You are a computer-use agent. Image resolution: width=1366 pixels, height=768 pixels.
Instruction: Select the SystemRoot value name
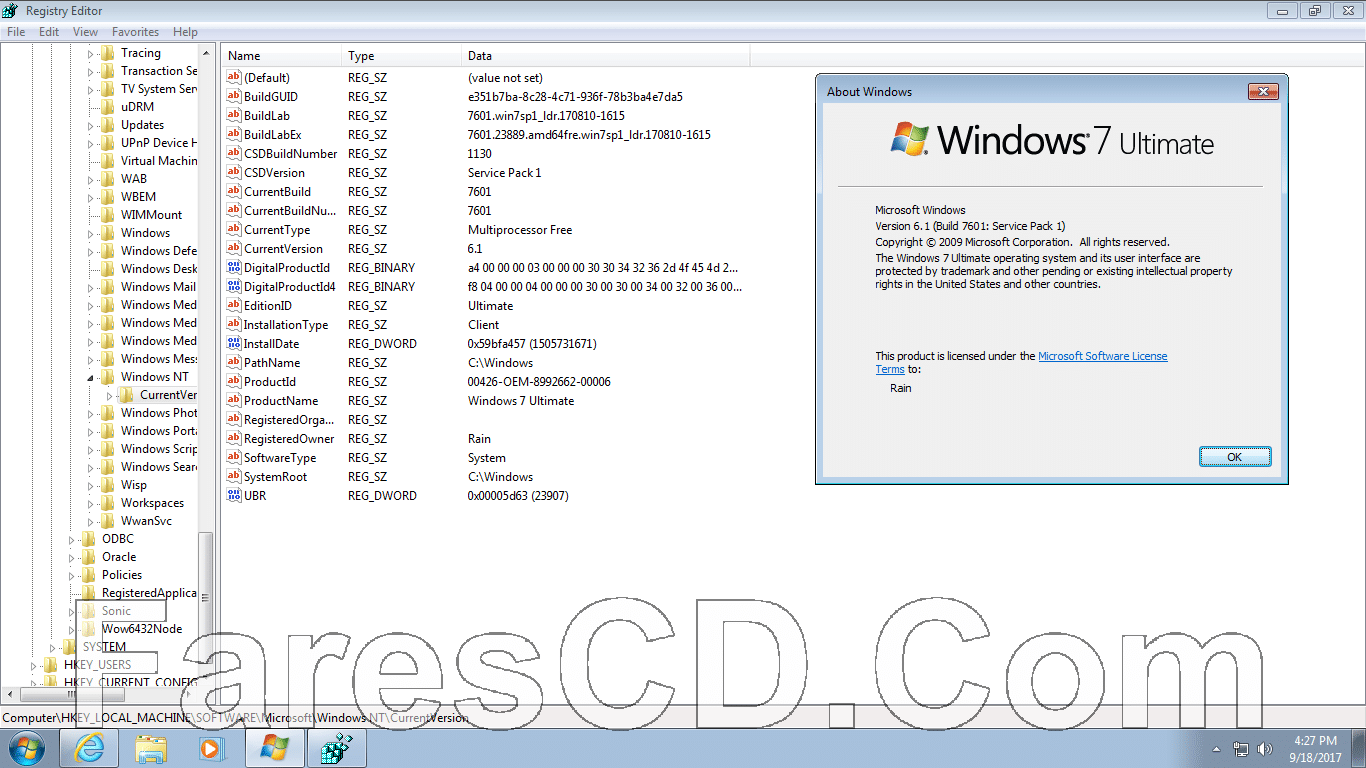[x=275, y=477]
